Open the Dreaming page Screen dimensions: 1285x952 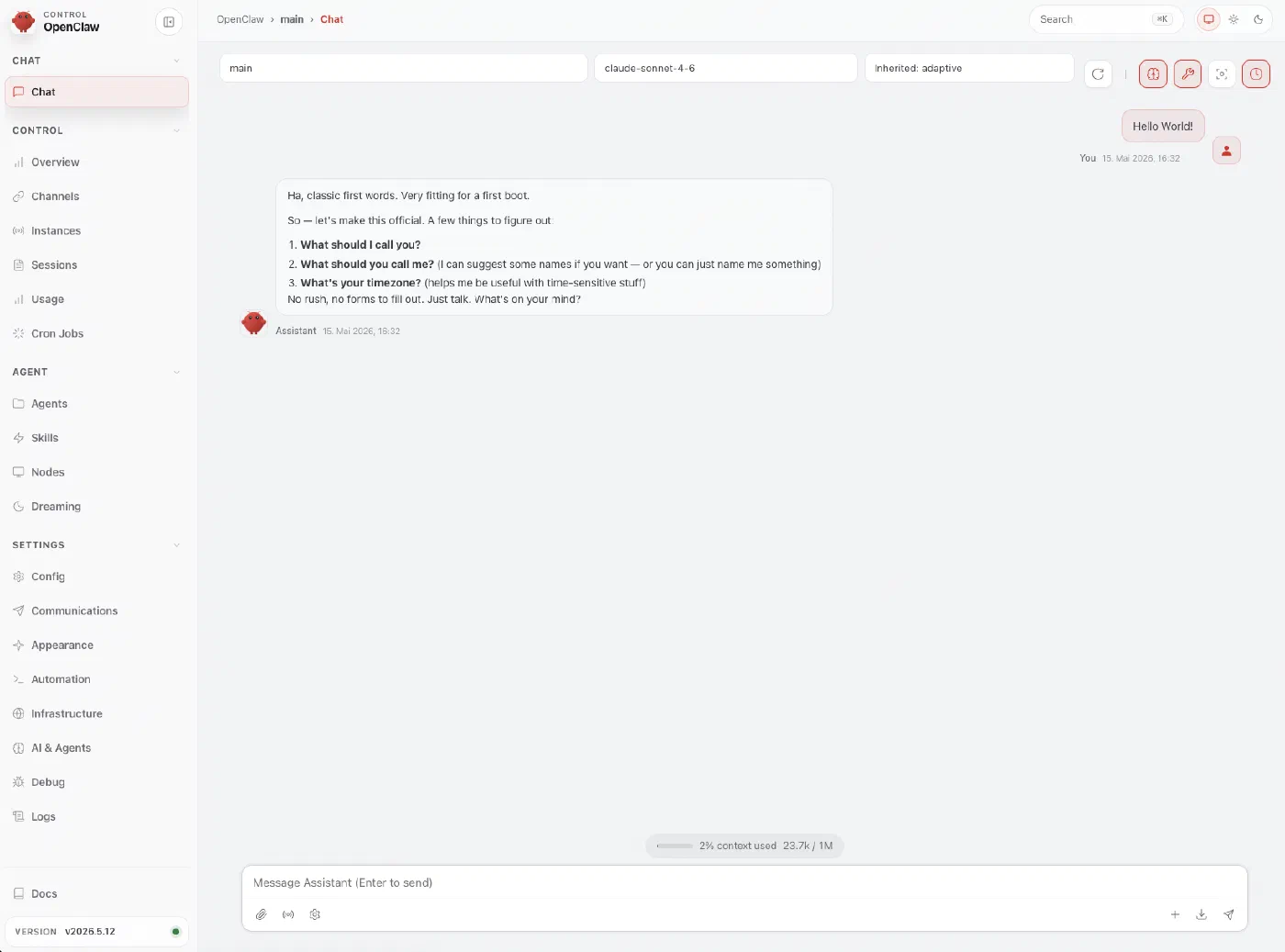96,507
